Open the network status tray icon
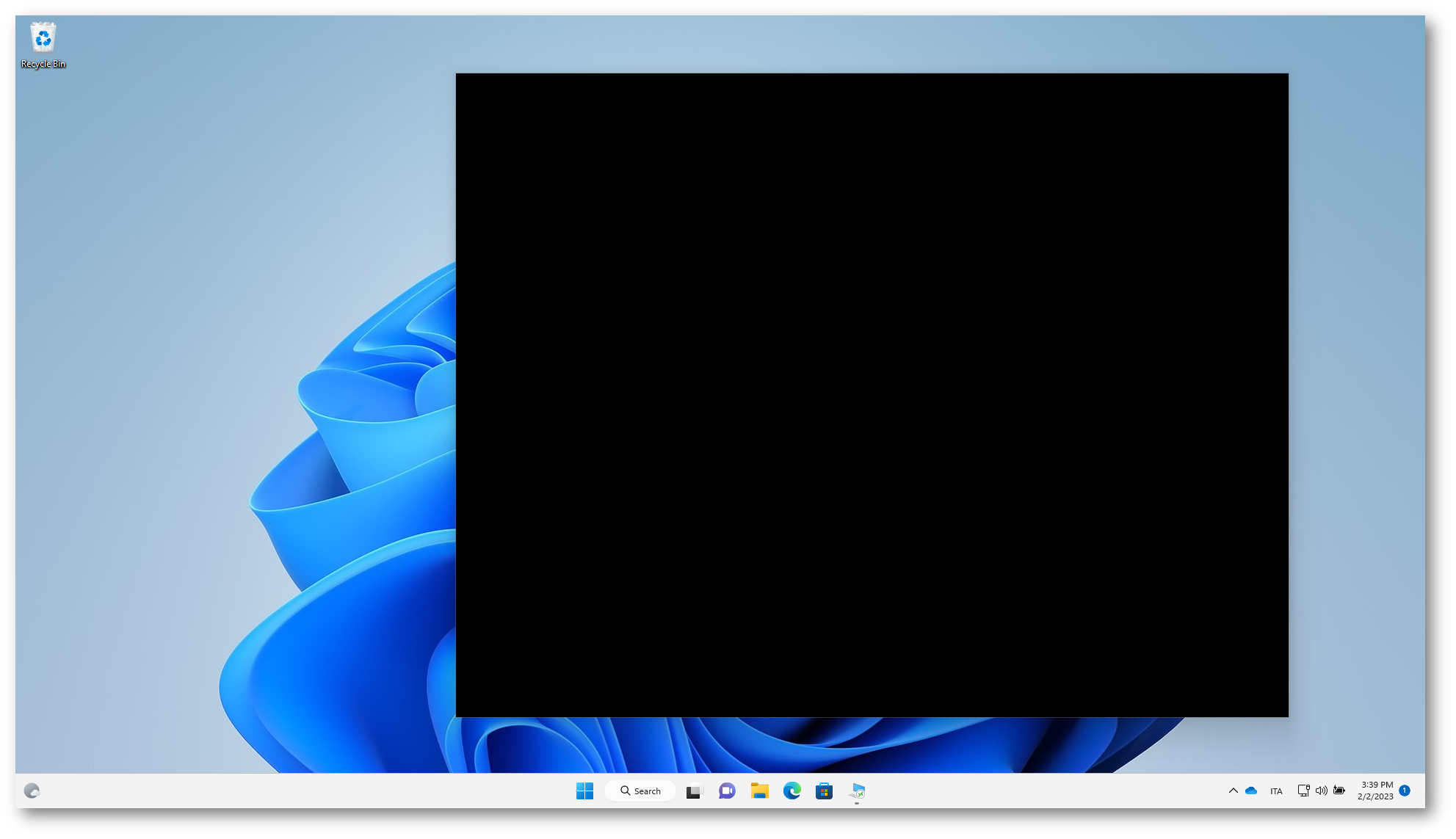Screen dimensions: 1456x839 (1303, 791)
